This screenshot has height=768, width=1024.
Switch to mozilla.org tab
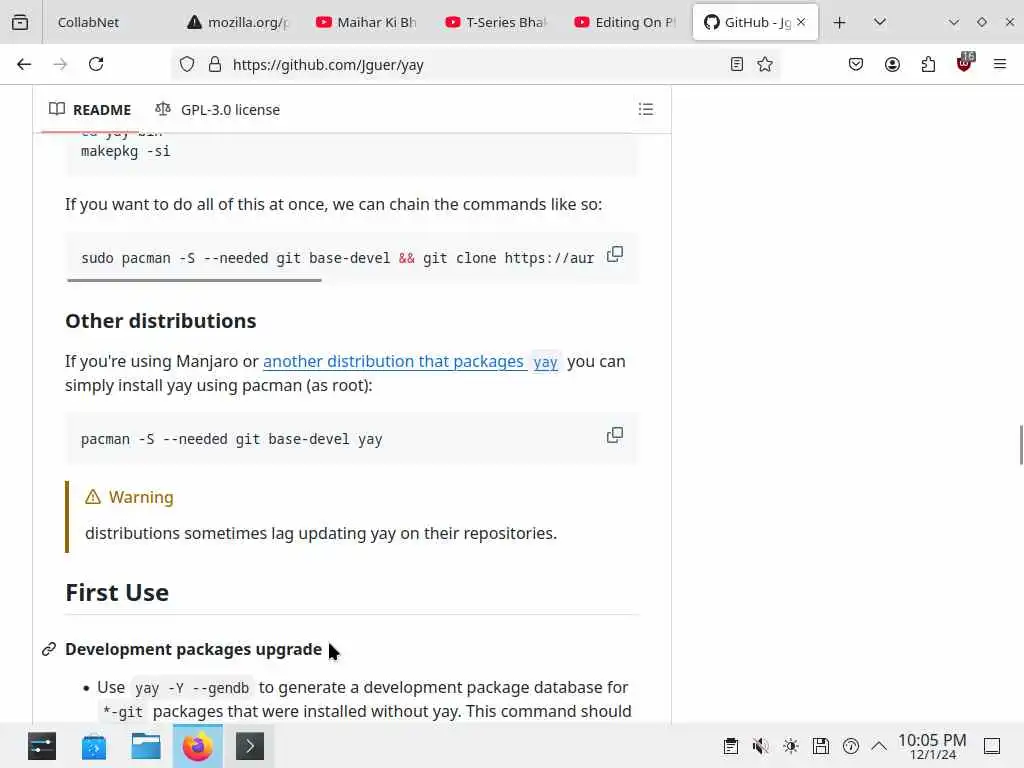tap(238, 22)
